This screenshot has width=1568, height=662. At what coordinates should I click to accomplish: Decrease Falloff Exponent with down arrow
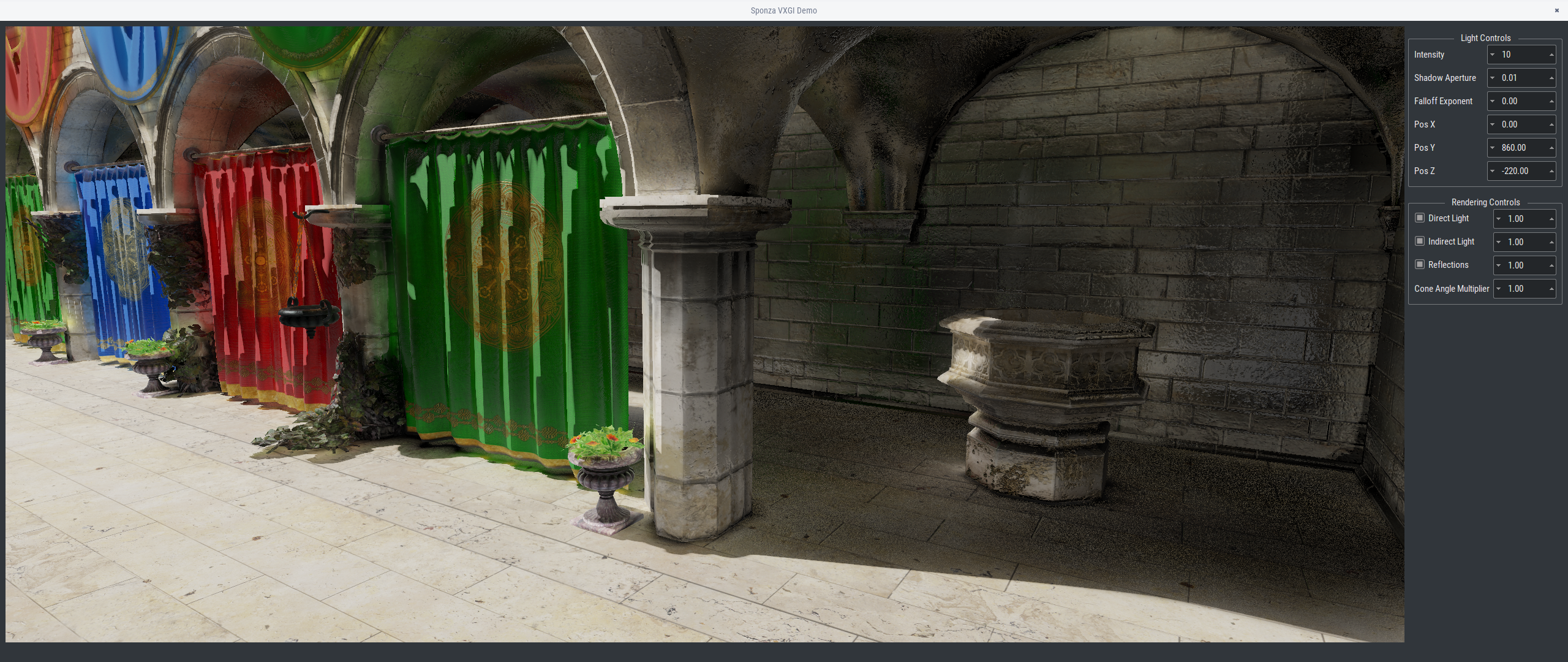tap(1492, 101)
